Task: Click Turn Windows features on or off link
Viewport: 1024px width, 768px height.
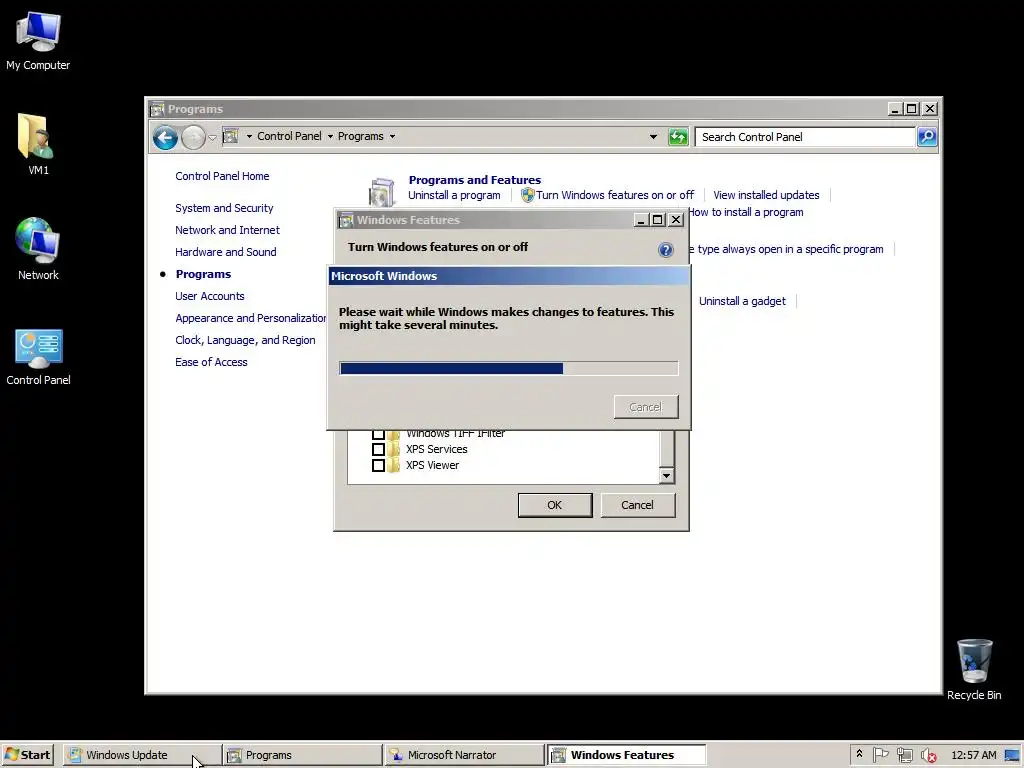Action: click(615, 195)
